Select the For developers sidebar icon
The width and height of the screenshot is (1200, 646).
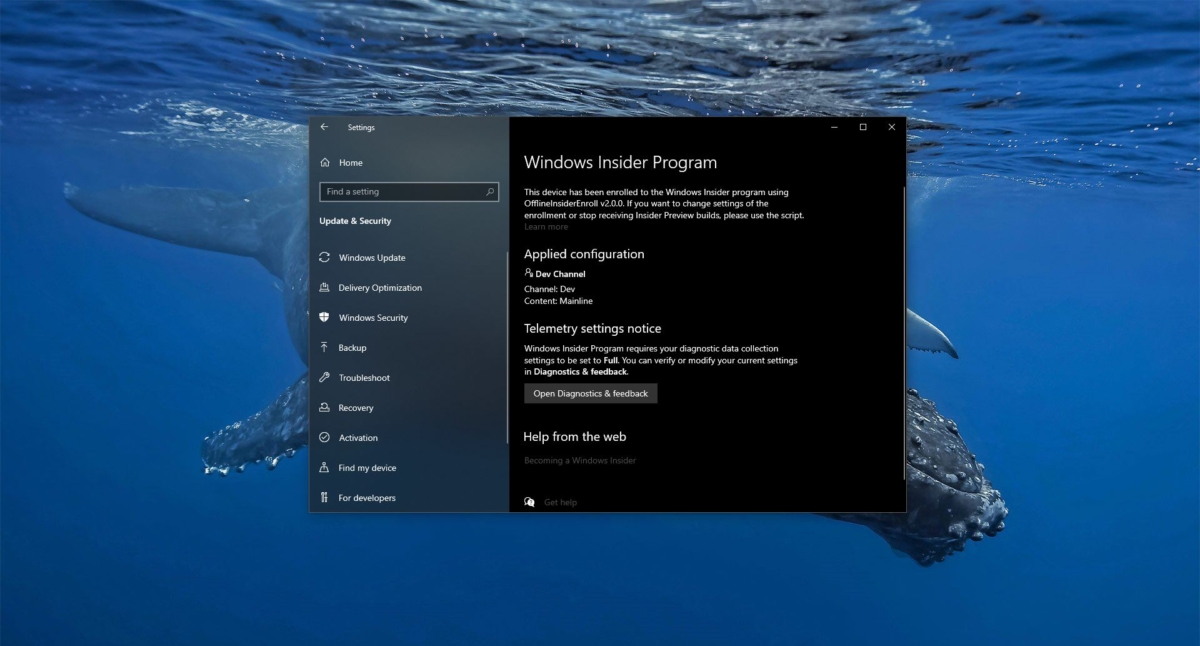point(324,497)
